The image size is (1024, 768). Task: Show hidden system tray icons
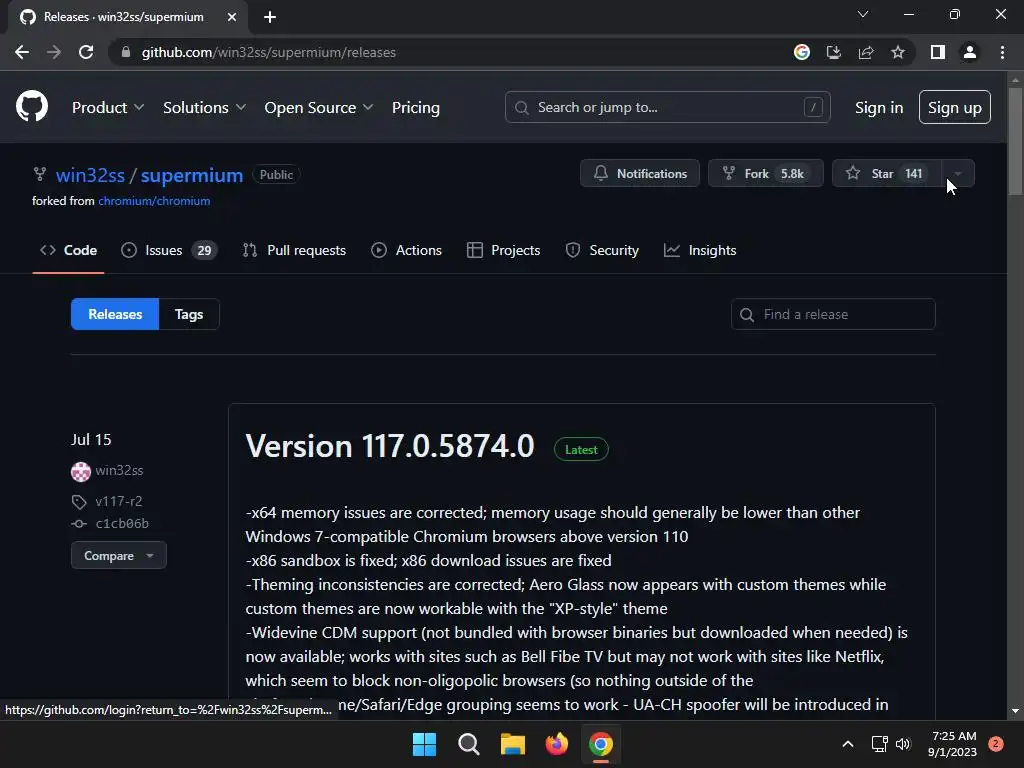click(848, 744)
